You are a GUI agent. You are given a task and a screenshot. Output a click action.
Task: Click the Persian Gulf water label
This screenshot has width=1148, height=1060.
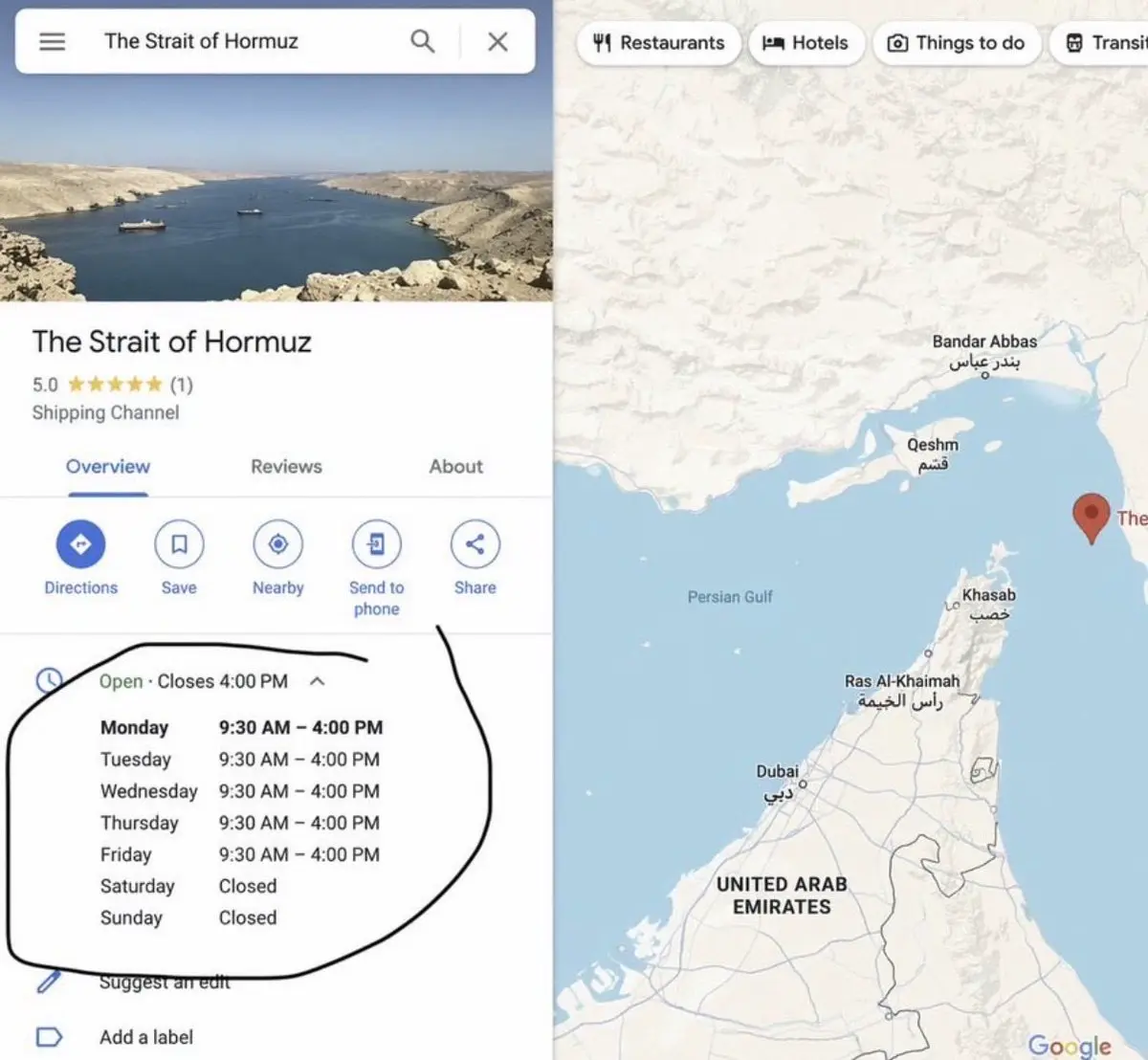(x=730, y=597)
